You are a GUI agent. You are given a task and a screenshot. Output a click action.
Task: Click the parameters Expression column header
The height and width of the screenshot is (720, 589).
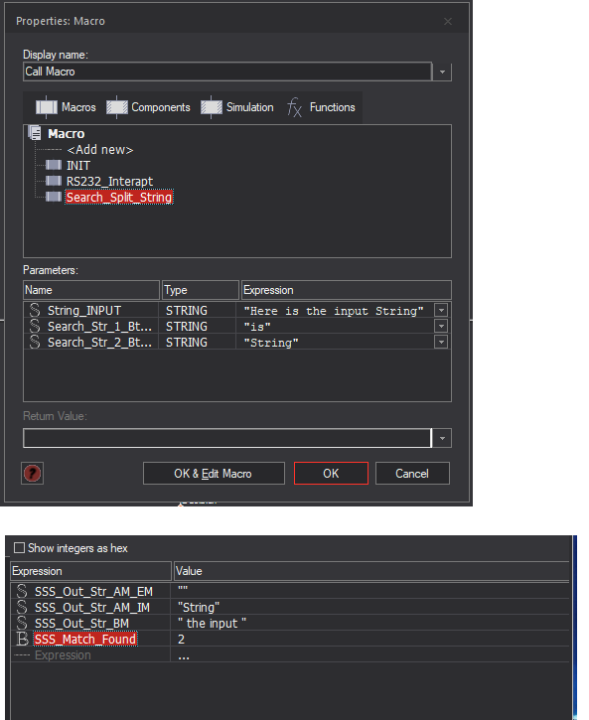pyautogui.click(x=346, y=290)
